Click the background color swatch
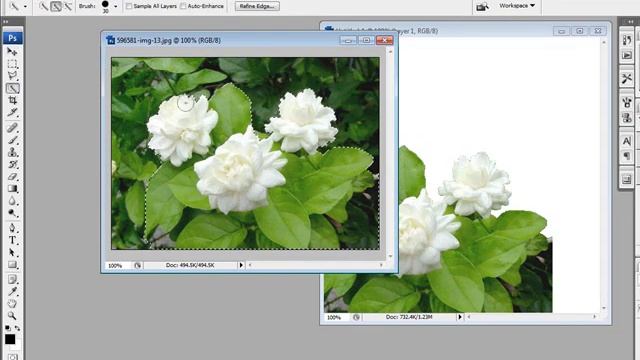The image size is (640, 360). point(18,346)
